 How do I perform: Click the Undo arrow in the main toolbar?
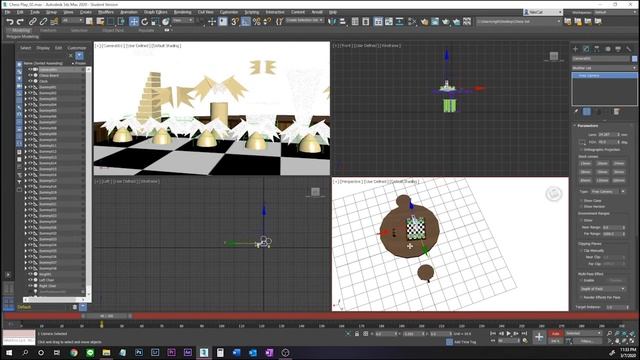[10, 22]
